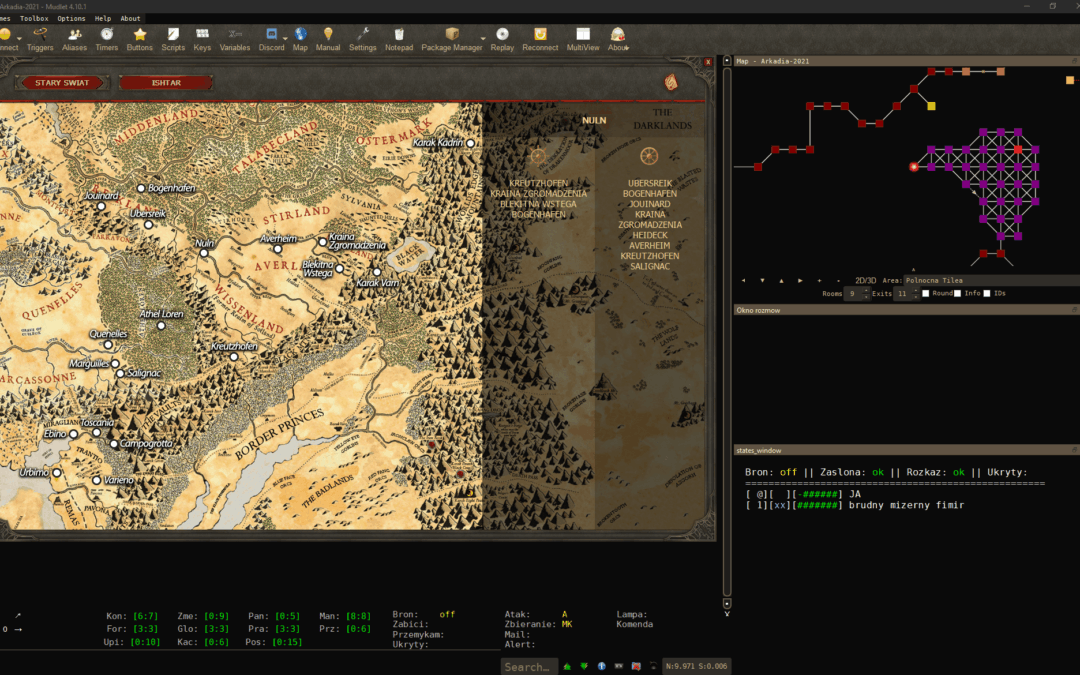Open the About menu
1080x675 pixels.
(130, 19)
